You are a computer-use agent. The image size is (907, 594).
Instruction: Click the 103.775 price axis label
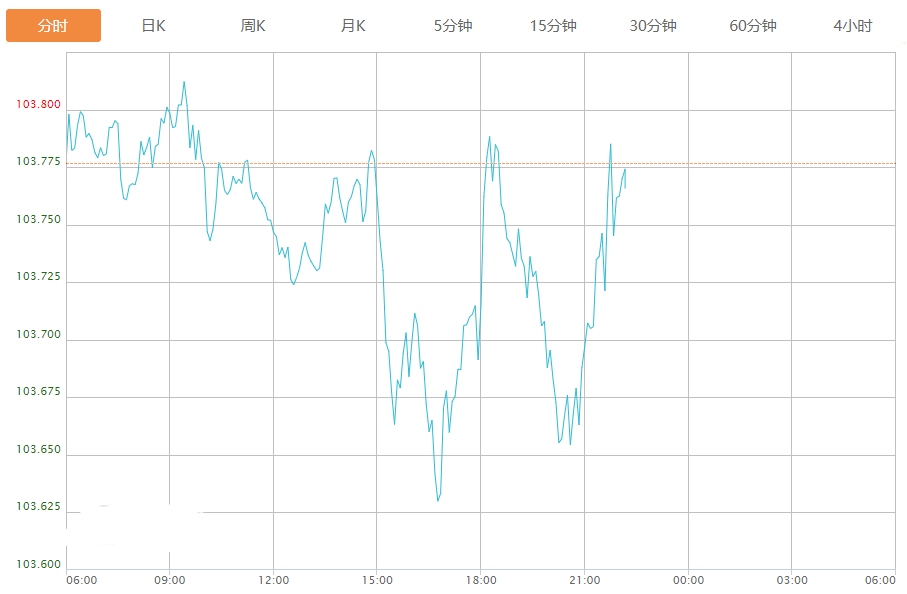coord(39,161)
